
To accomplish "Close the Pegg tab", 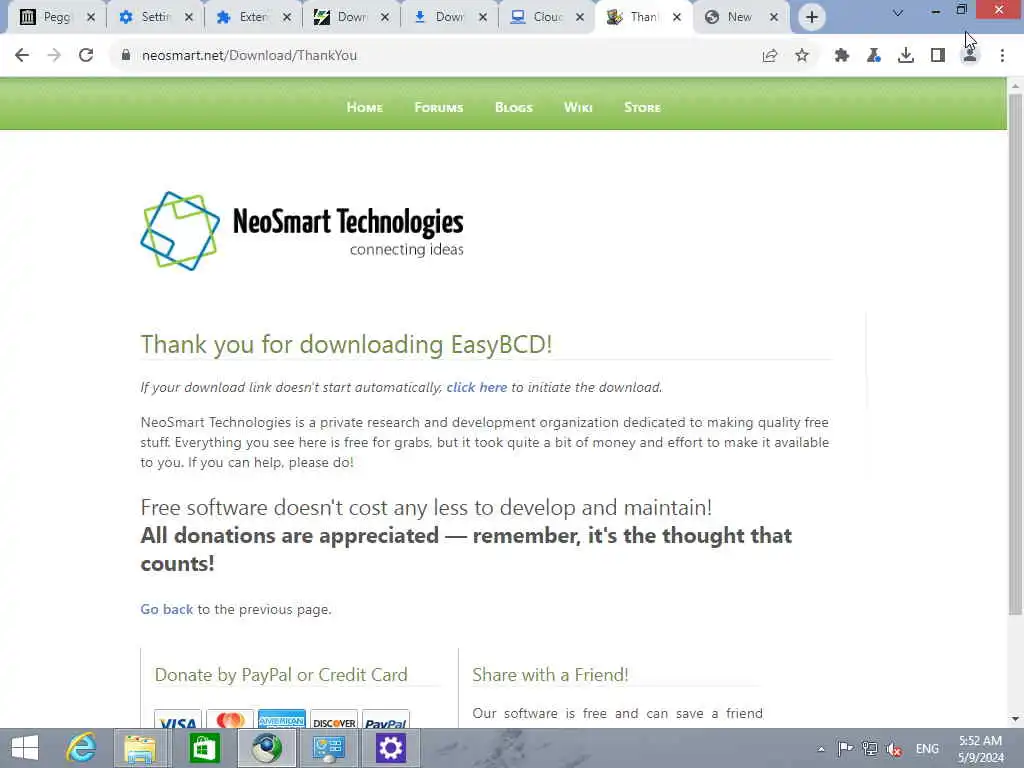I will (91, 18).
